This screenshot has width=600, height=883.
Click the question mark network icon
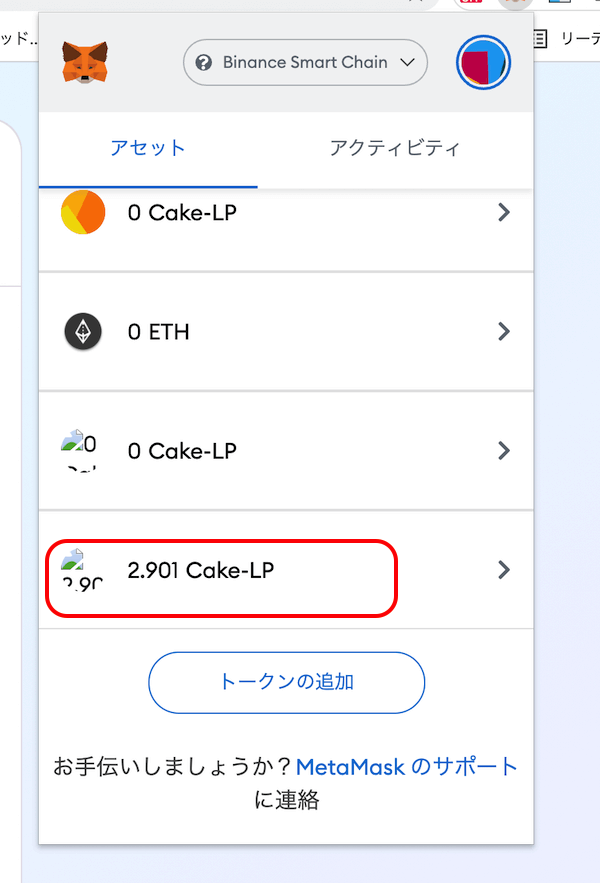(x=203, y=62)
